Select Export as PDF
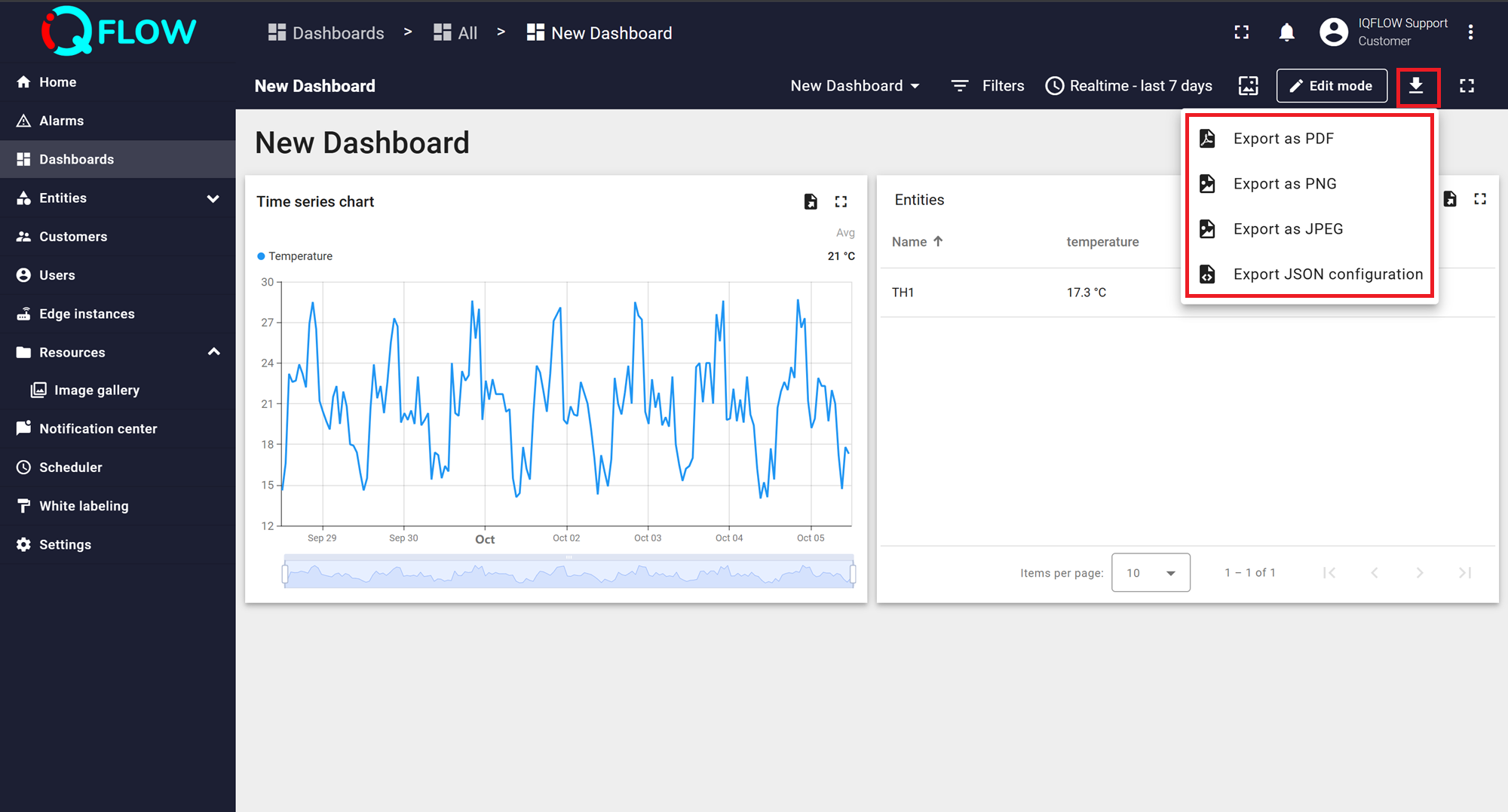 click(1283, 139)
